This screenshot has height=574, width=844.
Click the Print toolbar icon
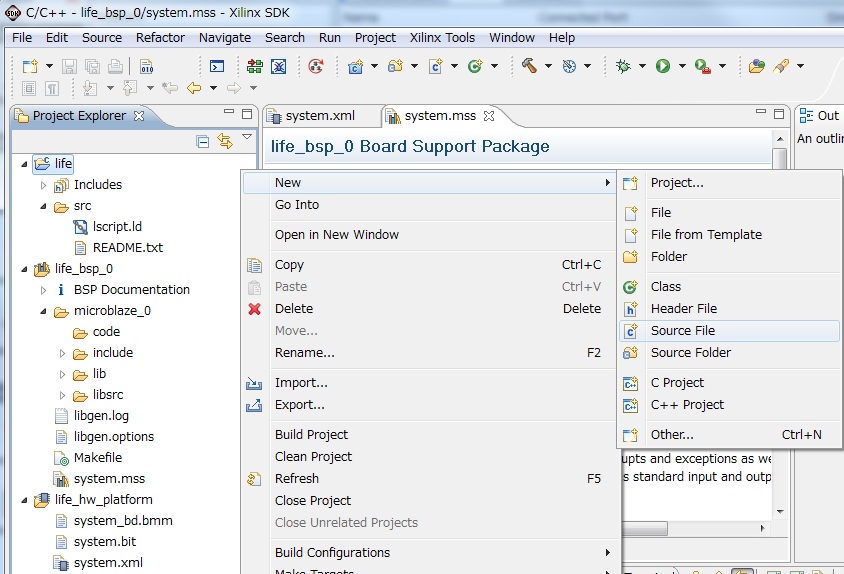pyautogui.click(x=115, y=66)
